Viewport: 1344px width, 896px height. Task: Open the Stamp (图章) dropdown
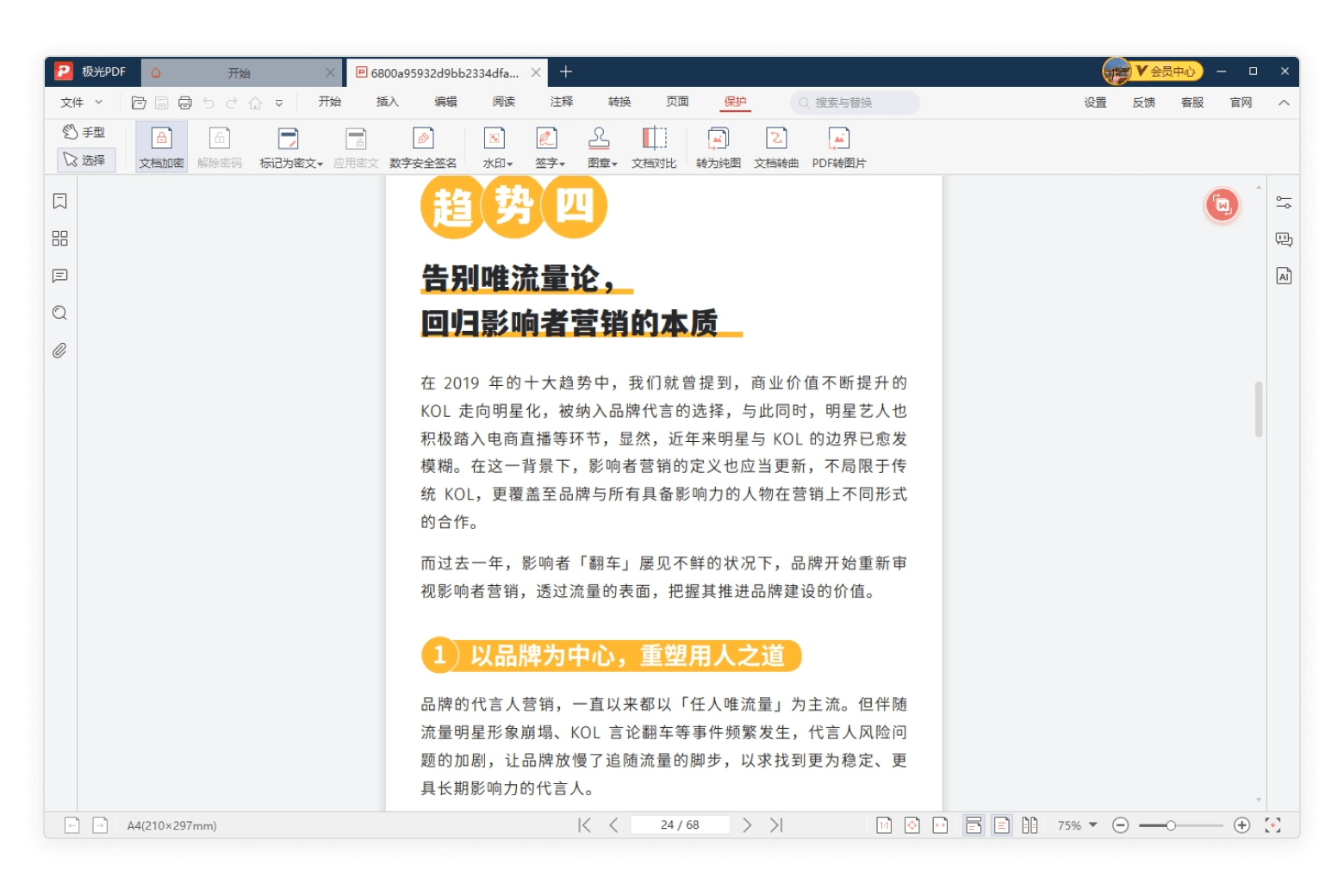(601, 147)
